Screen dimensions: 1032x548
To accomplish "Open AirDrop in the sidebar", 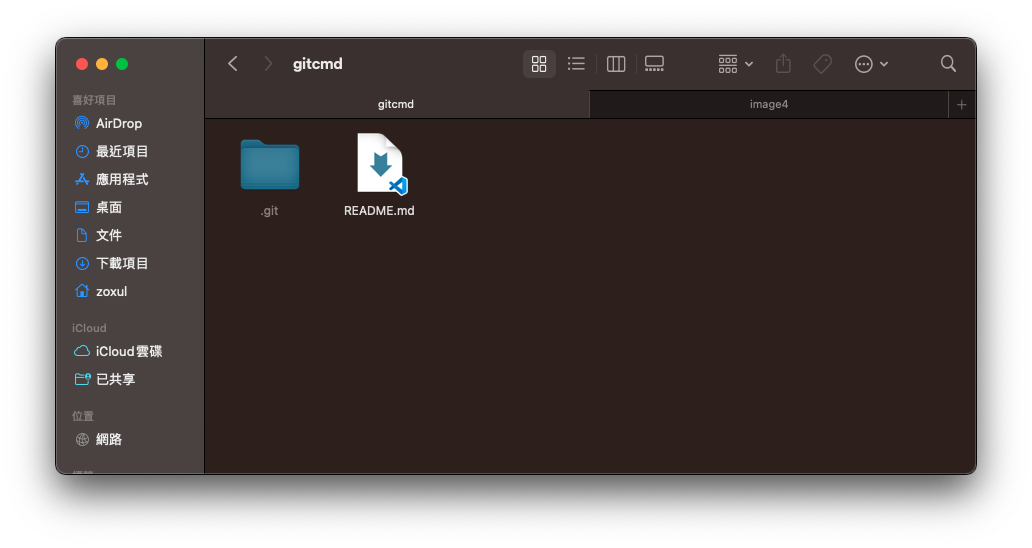I will pyautogui.click(x=118, y=123).
